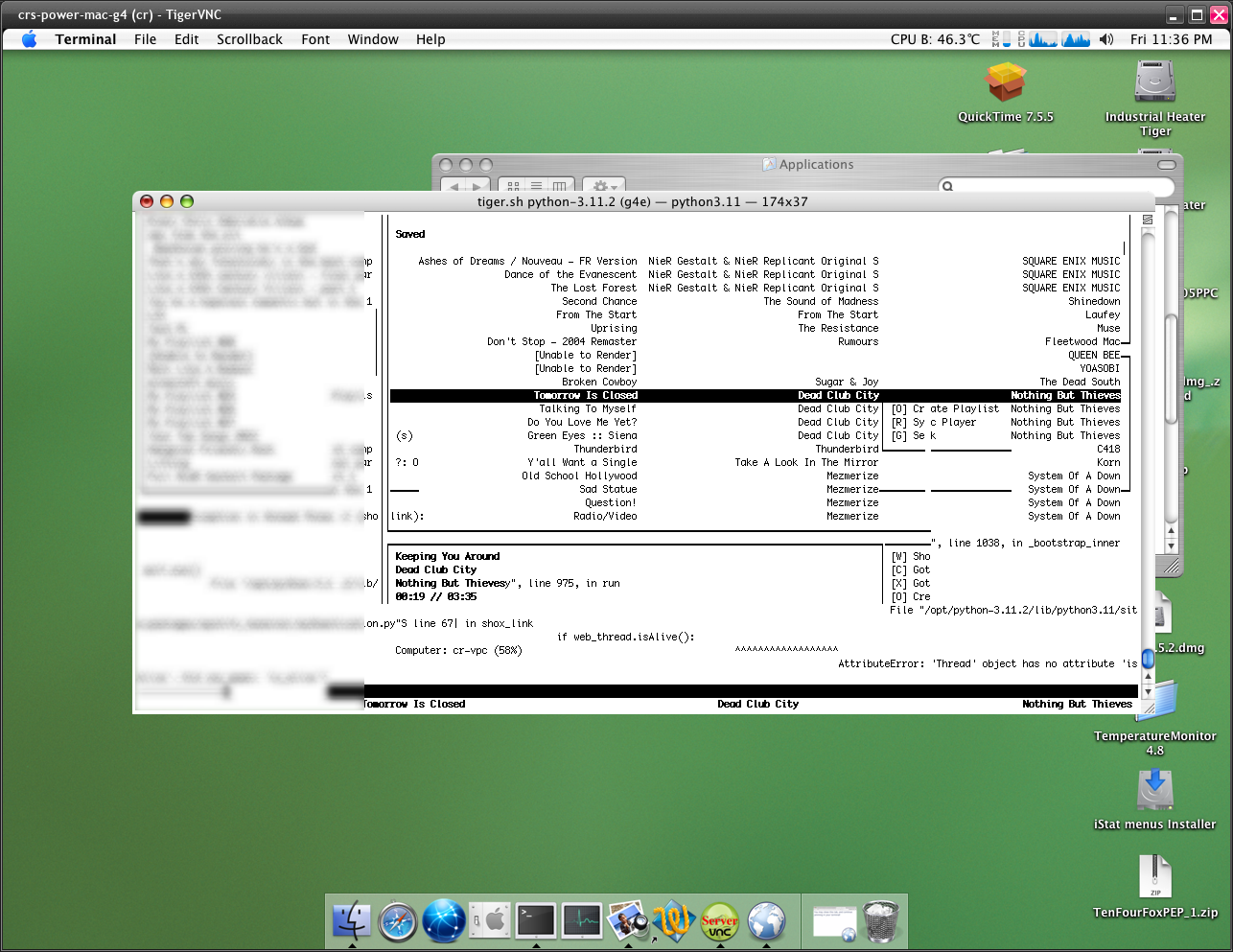1233x952 pixels.
Task: Open Activity Monitor from the Dock
Action: pos(582,921)
